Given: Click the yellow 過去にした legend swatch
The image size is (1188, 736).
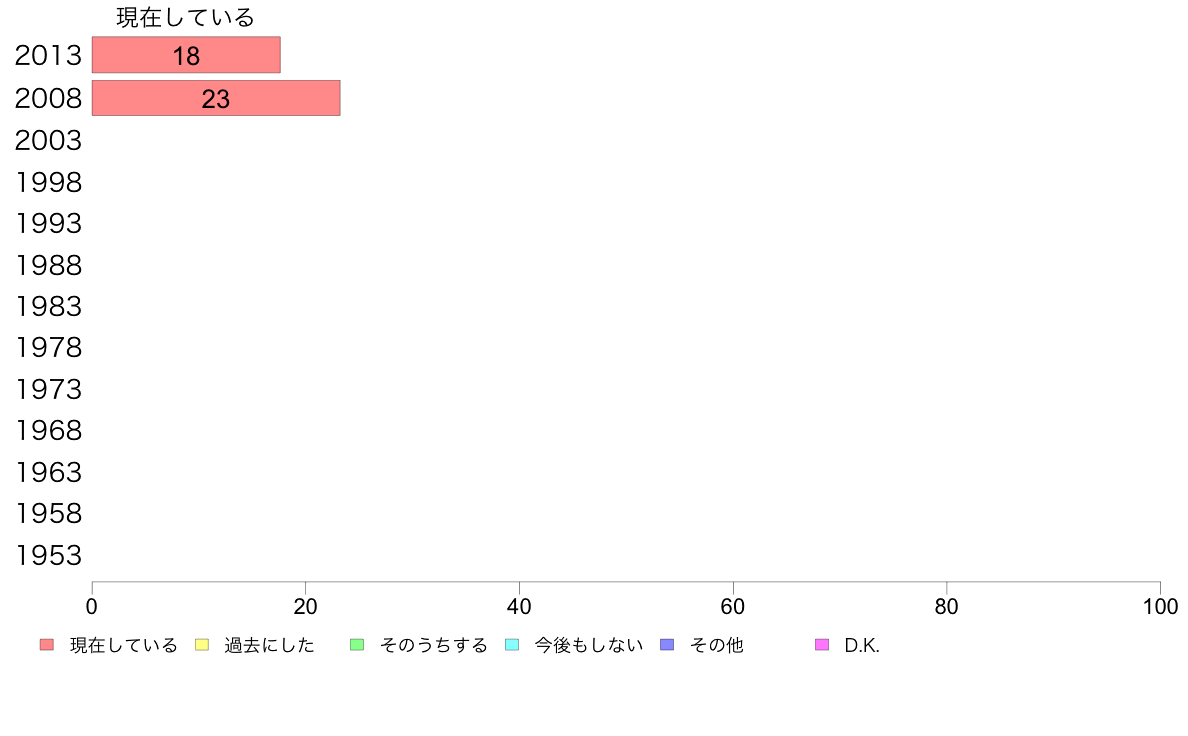Looking at the screenshot, I should click(x=201, y=645).
